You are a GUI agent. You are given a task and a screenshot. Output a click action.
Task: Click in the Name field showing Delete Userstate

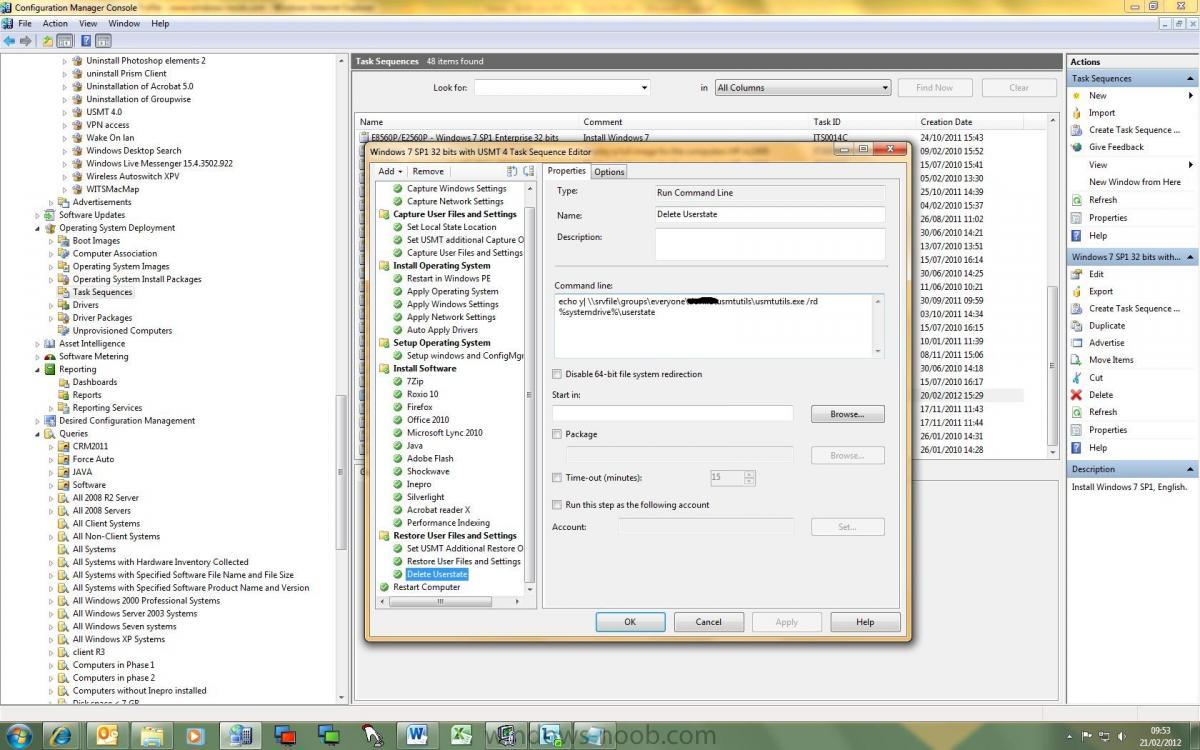770,214
